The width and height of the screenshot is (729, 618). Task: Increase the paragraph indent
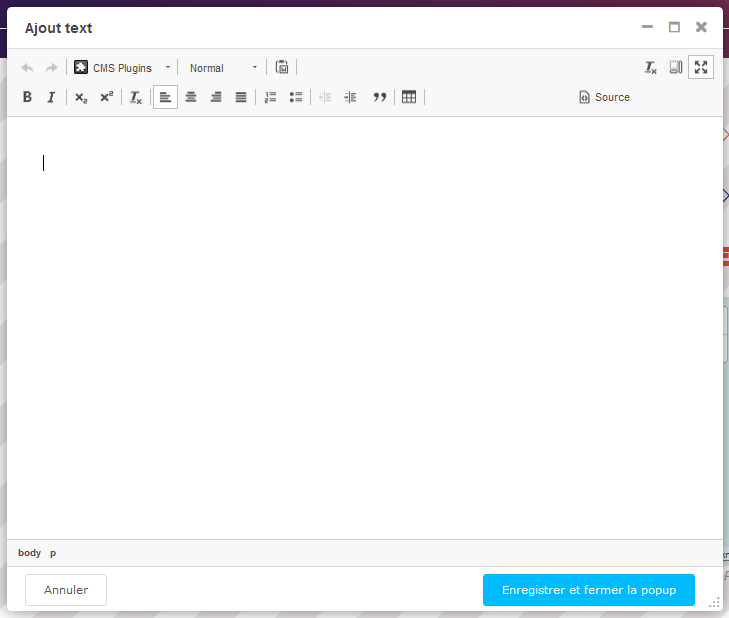pyautogui.click(x=350, y=97)
